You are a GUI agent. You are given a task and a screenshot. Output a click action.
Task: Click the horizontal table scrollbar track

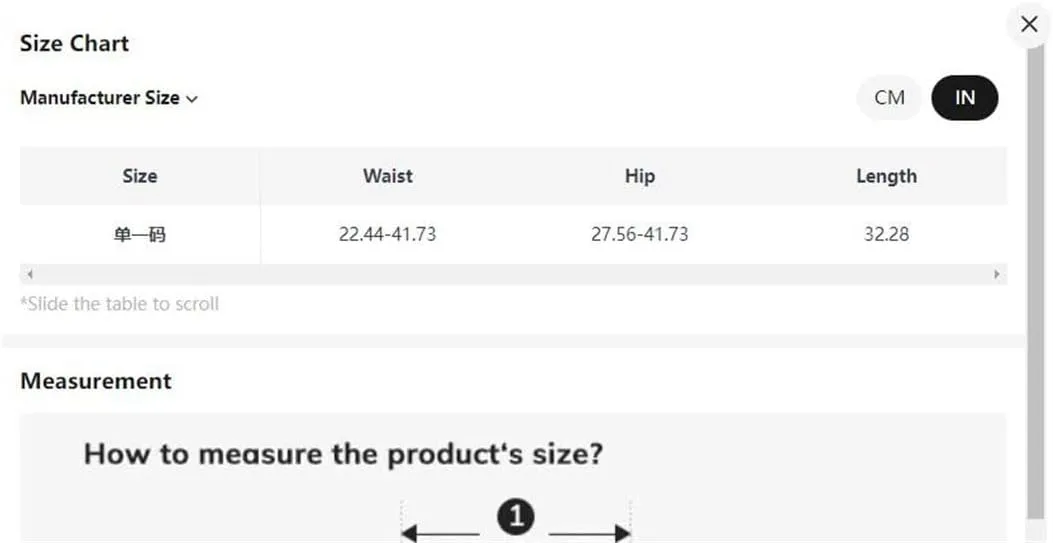513,274
